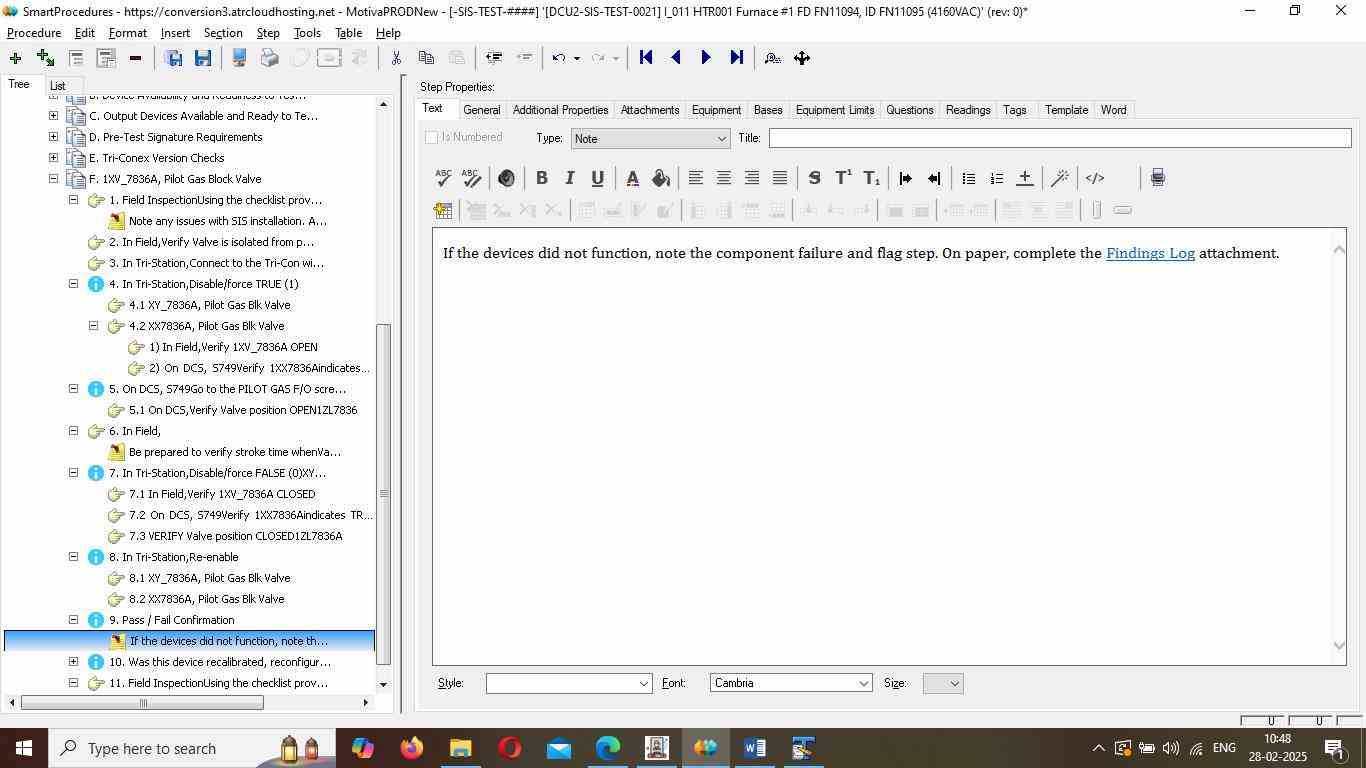Increase indent in the text editor

point(905,178)
